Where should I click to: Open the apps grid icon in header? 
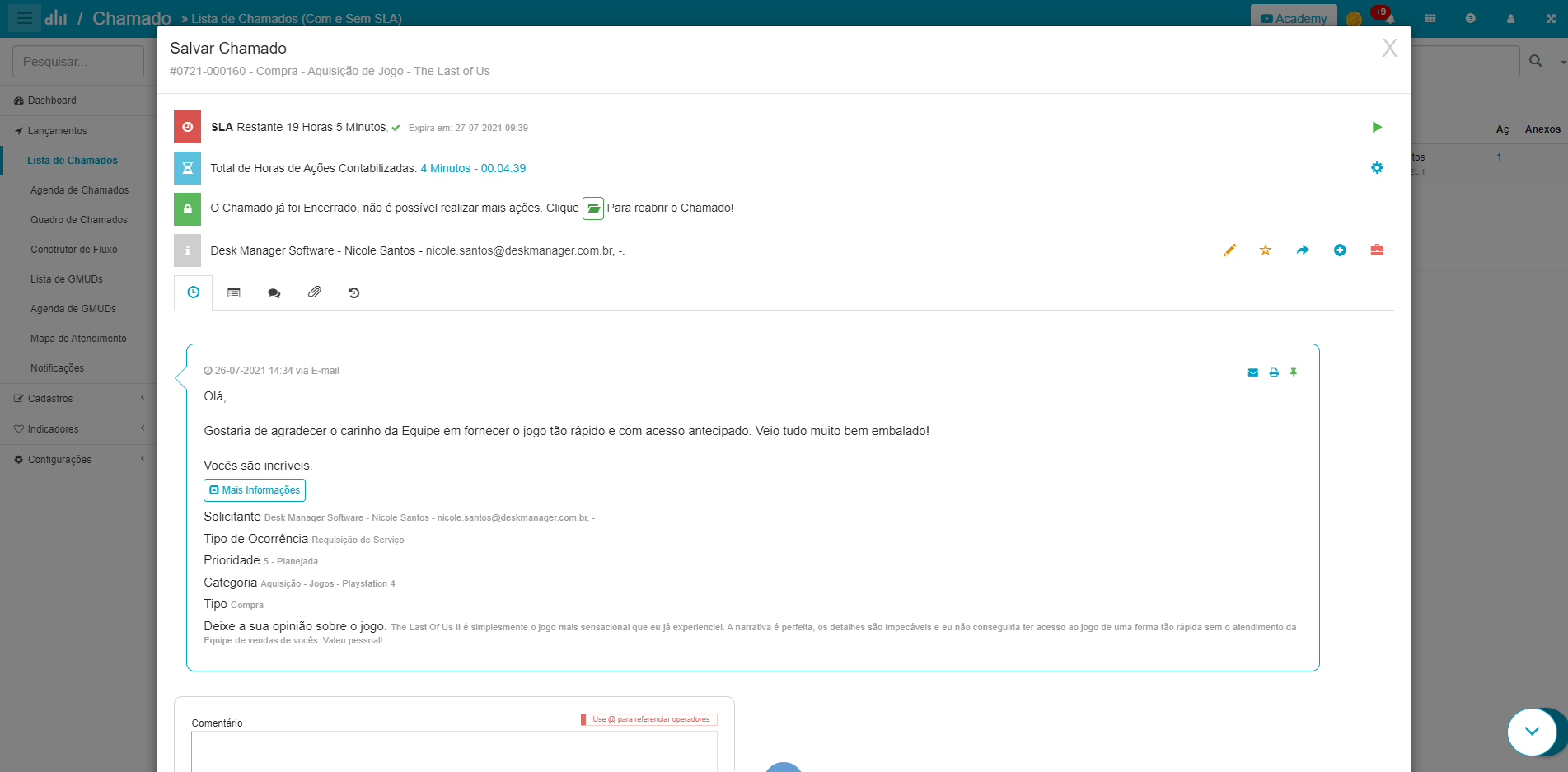1430,18
